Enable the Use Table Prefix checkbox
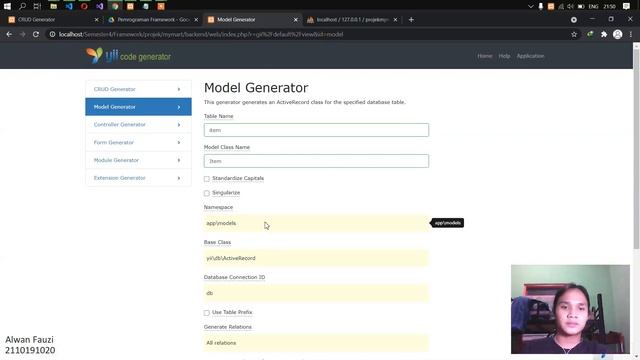This screenshot has height=360, width=640. click(207, 313)
